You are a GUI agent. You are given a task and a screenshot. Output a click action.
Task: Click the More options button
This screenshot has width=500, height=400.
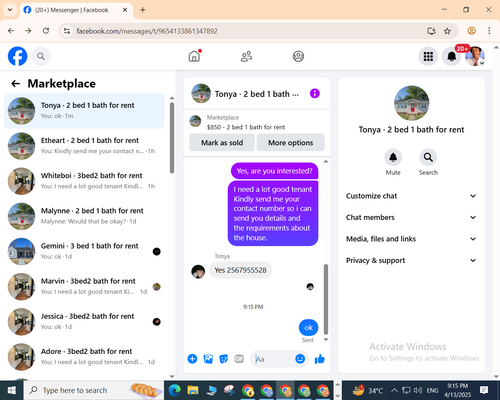tap(291, 143)
